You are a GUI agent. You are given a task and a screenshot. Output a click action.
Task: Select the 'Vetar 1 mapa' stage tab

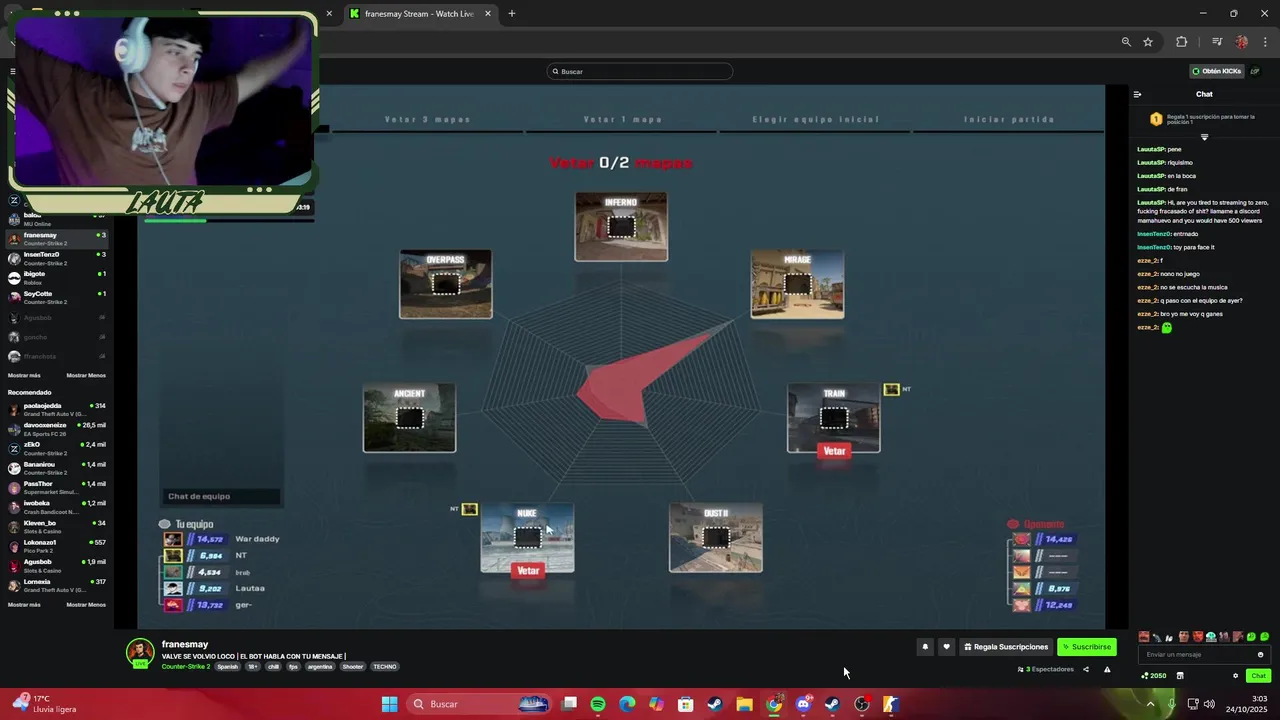[622, 119]
